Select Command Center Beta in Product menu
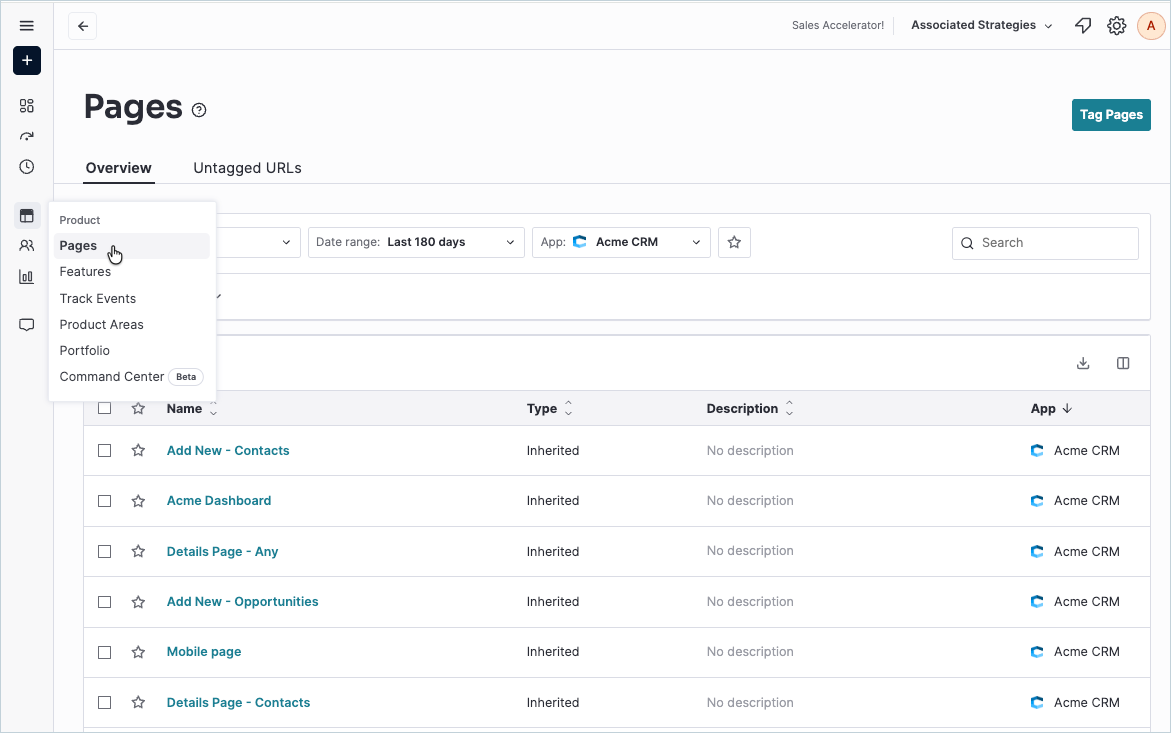The image size is (1171, 733). tap(131, 377)
